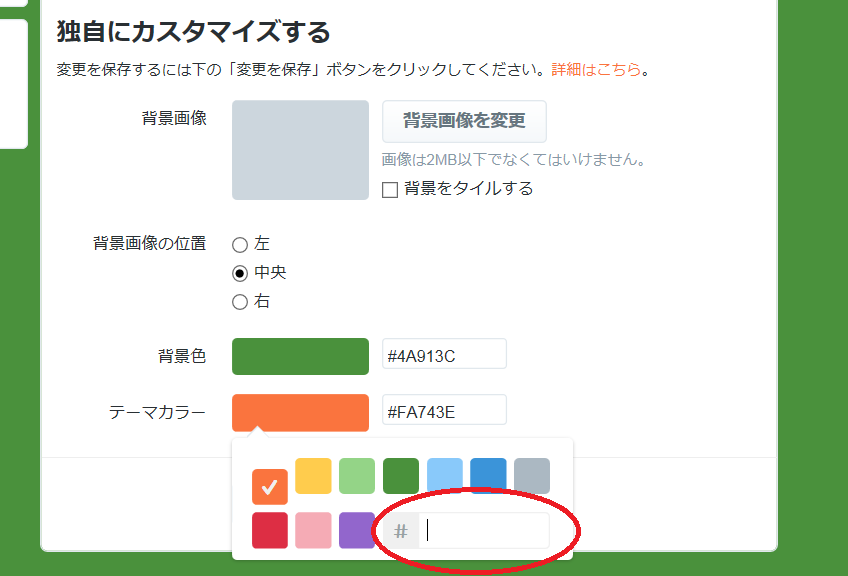Choose the blue color swatch

point(489,476)
